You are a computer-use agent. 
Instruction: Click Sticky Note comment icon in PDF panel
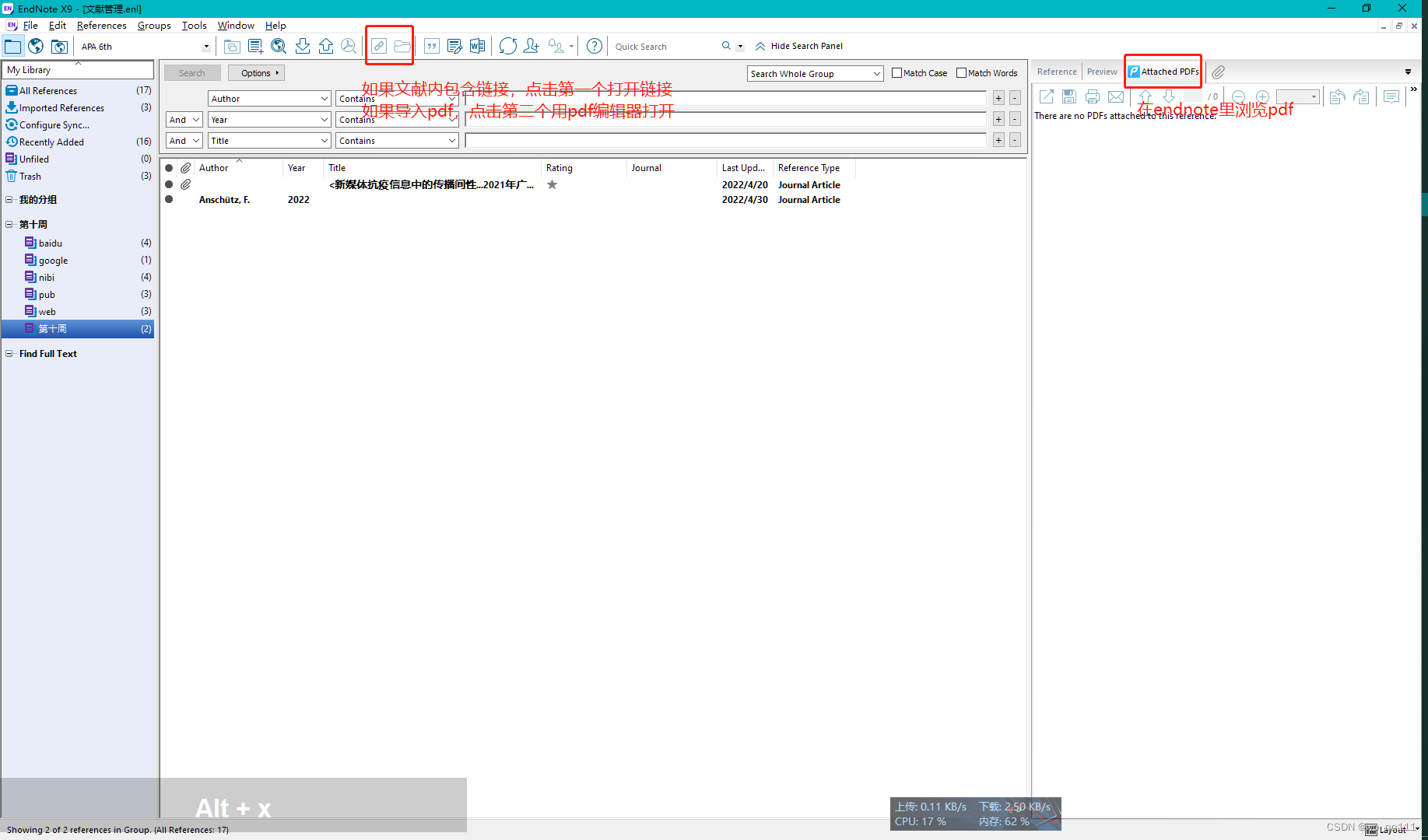coord(1391,97)
